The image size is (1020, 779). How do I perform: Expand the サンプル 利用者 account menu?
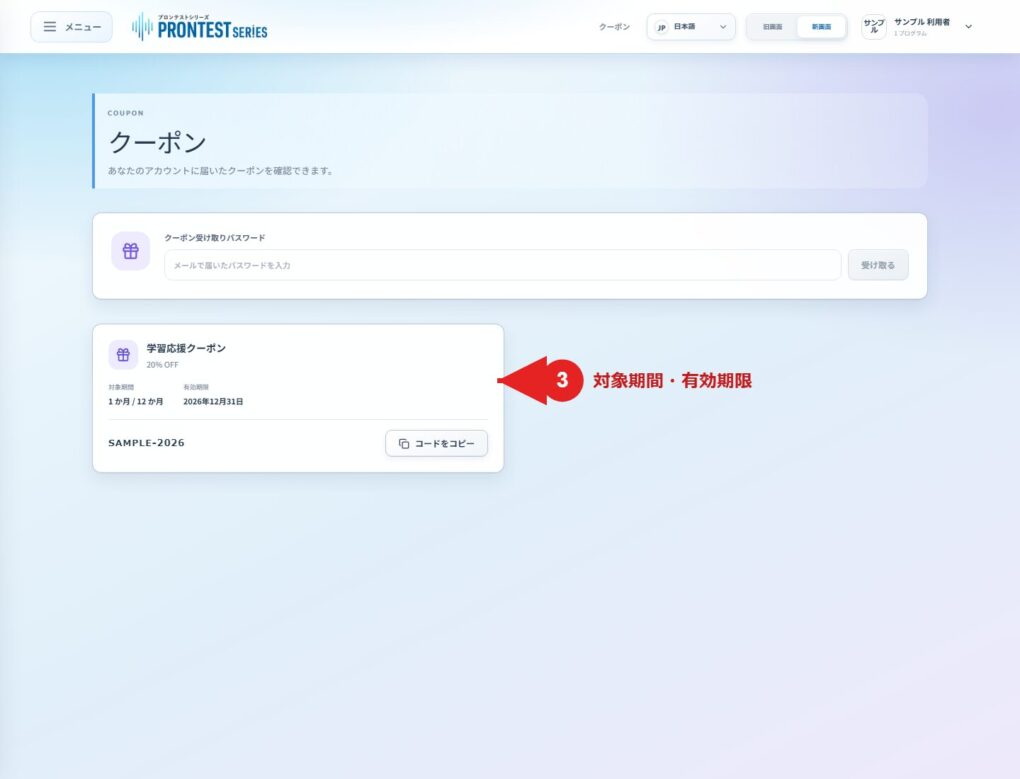click(x=917, y=27)
